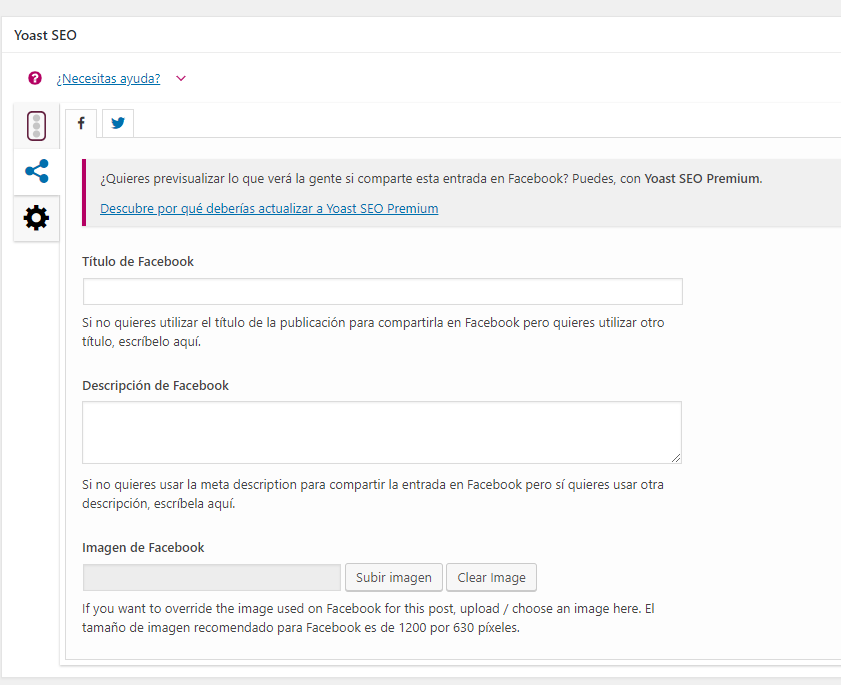Click inside the Descripción de Facebook textarea
Viewport: 841px width, 685px height.
tap(382, 432)
